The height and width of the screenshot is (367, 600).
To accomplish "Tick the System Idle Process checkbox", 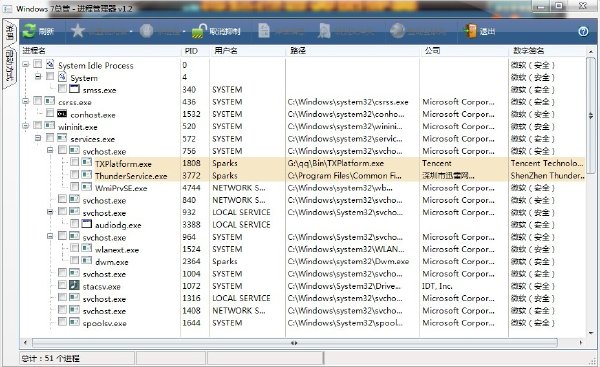I will (38, 64).
